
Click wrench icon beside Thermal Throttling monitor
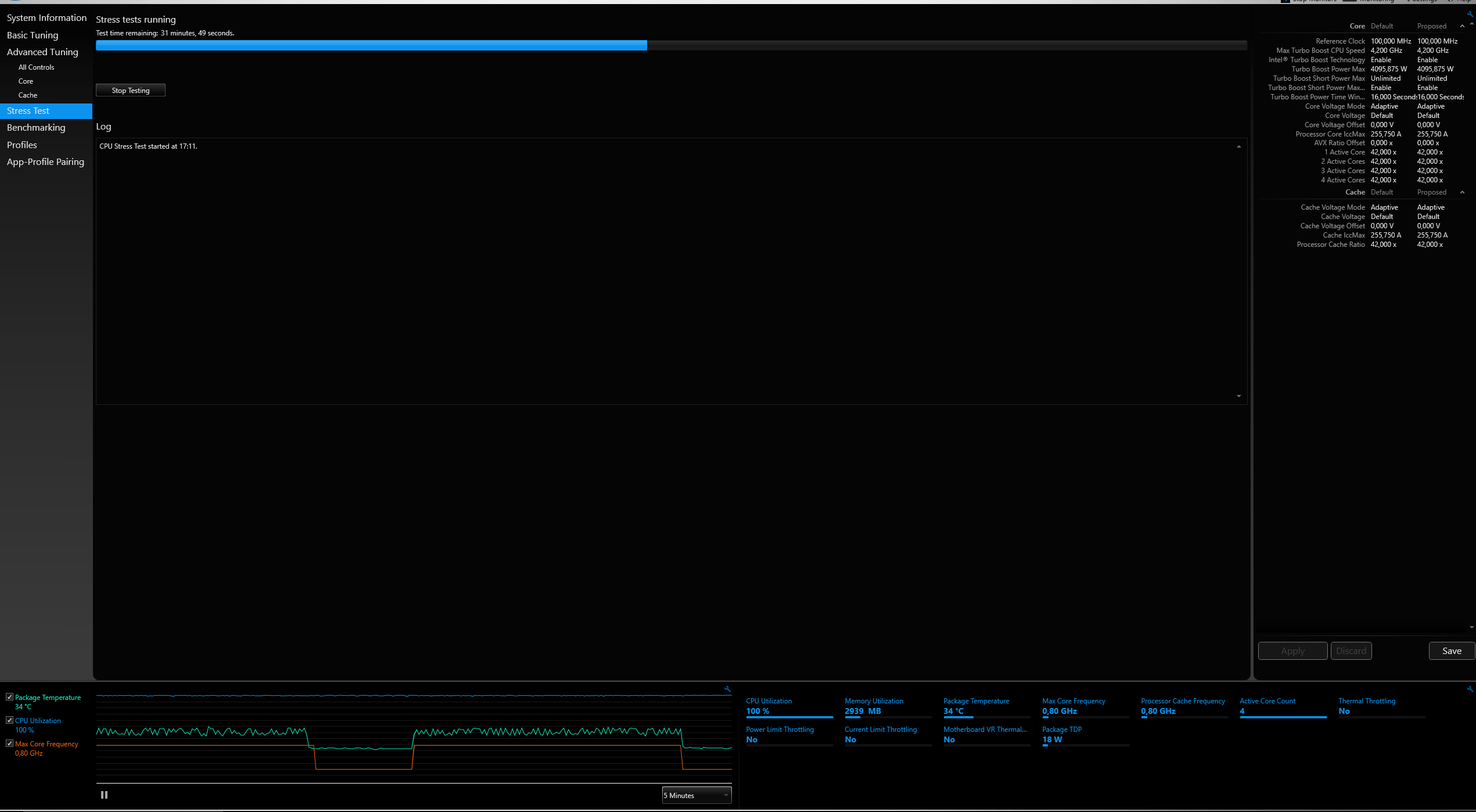[1470, 689]
